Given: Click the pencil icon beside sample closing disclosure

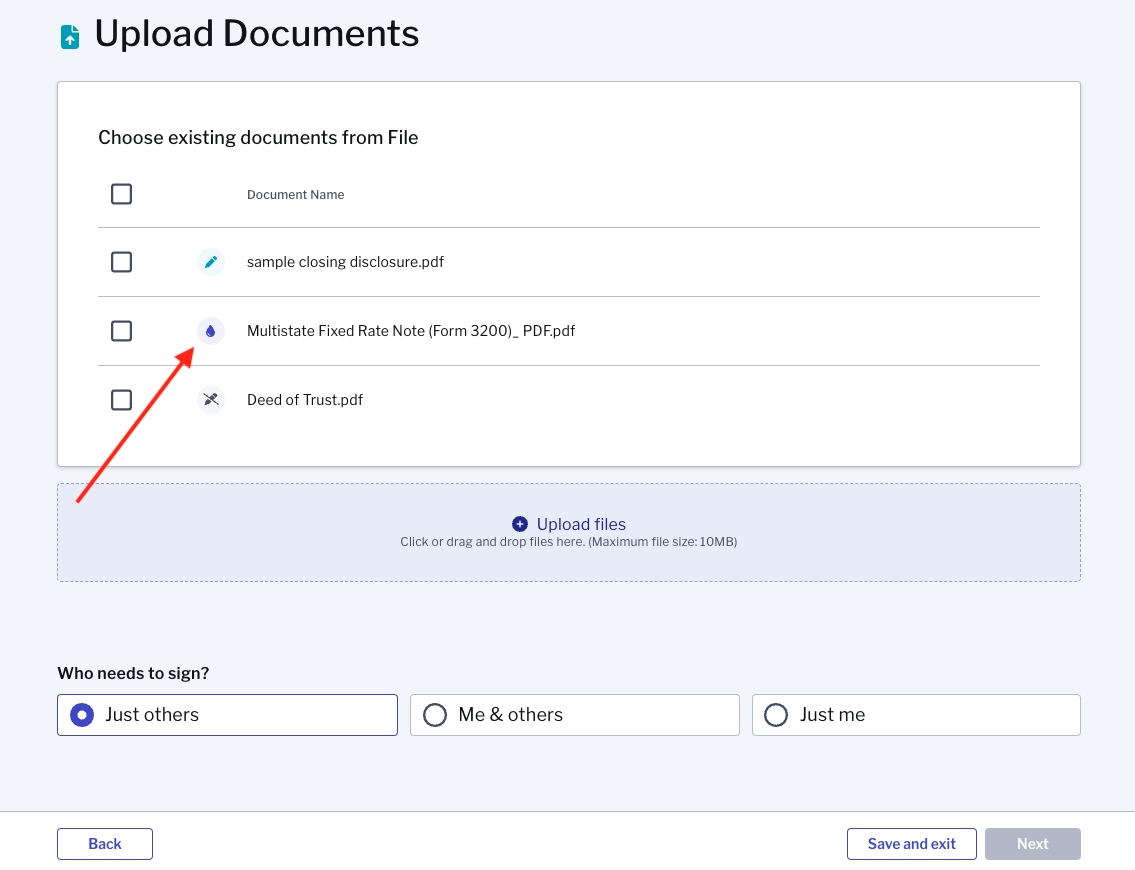Looking at the screenshot, I should coord(210,262).
